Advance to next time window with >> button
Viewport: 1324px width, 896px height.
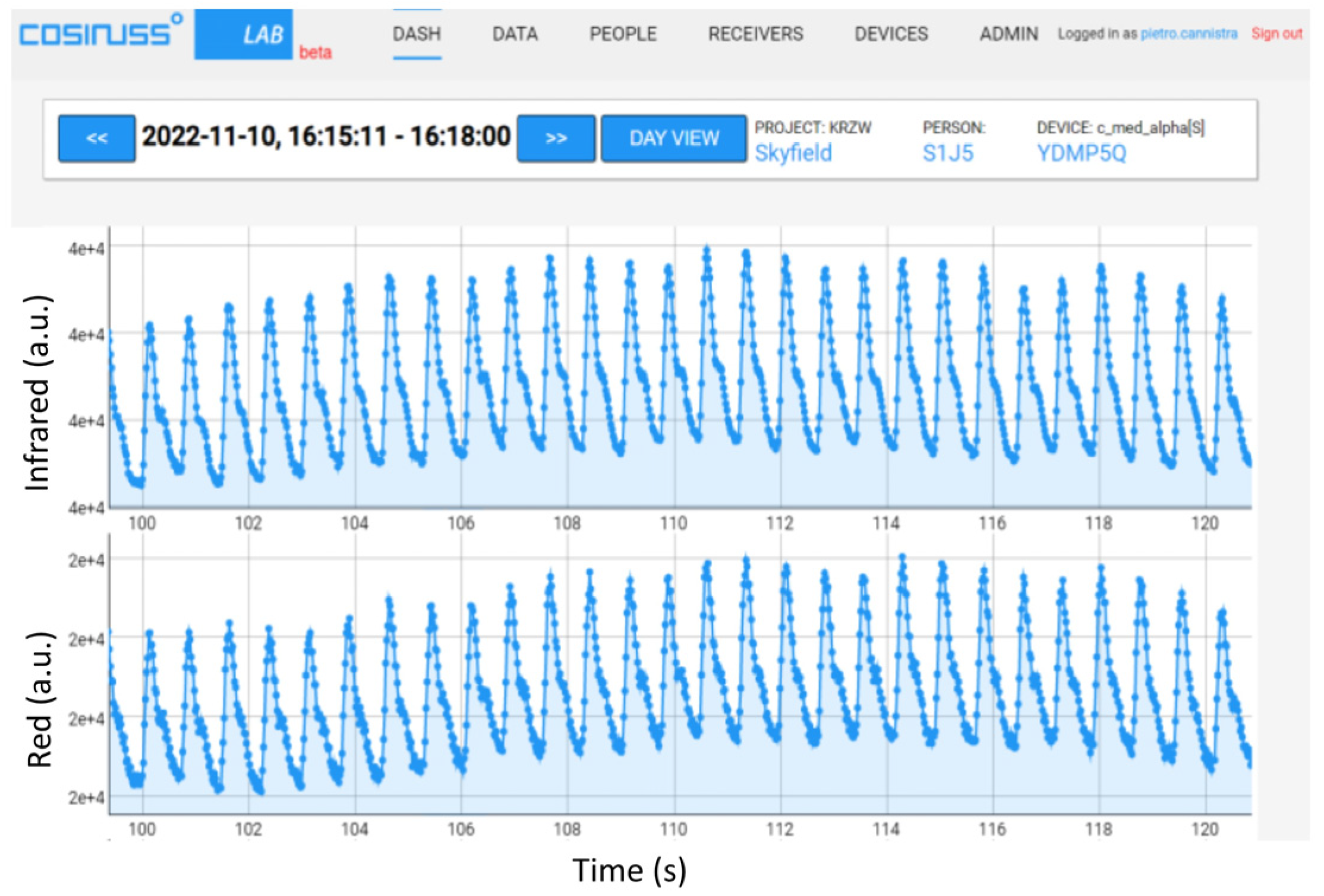click(x=556, y=138)
